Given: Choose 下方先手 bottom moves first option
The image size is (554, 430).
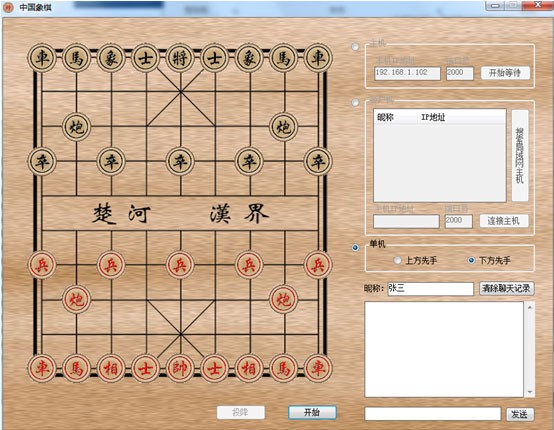Looking at the screenshot, I should click(489, 260).
